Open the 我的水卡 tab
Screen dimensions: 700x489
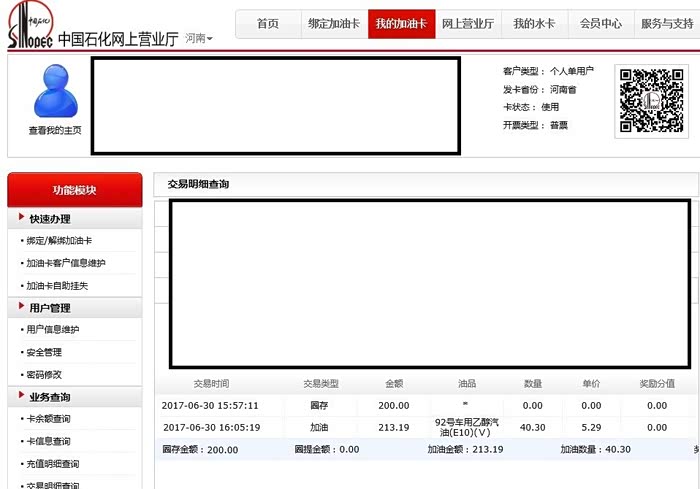(x=534, y=23)
